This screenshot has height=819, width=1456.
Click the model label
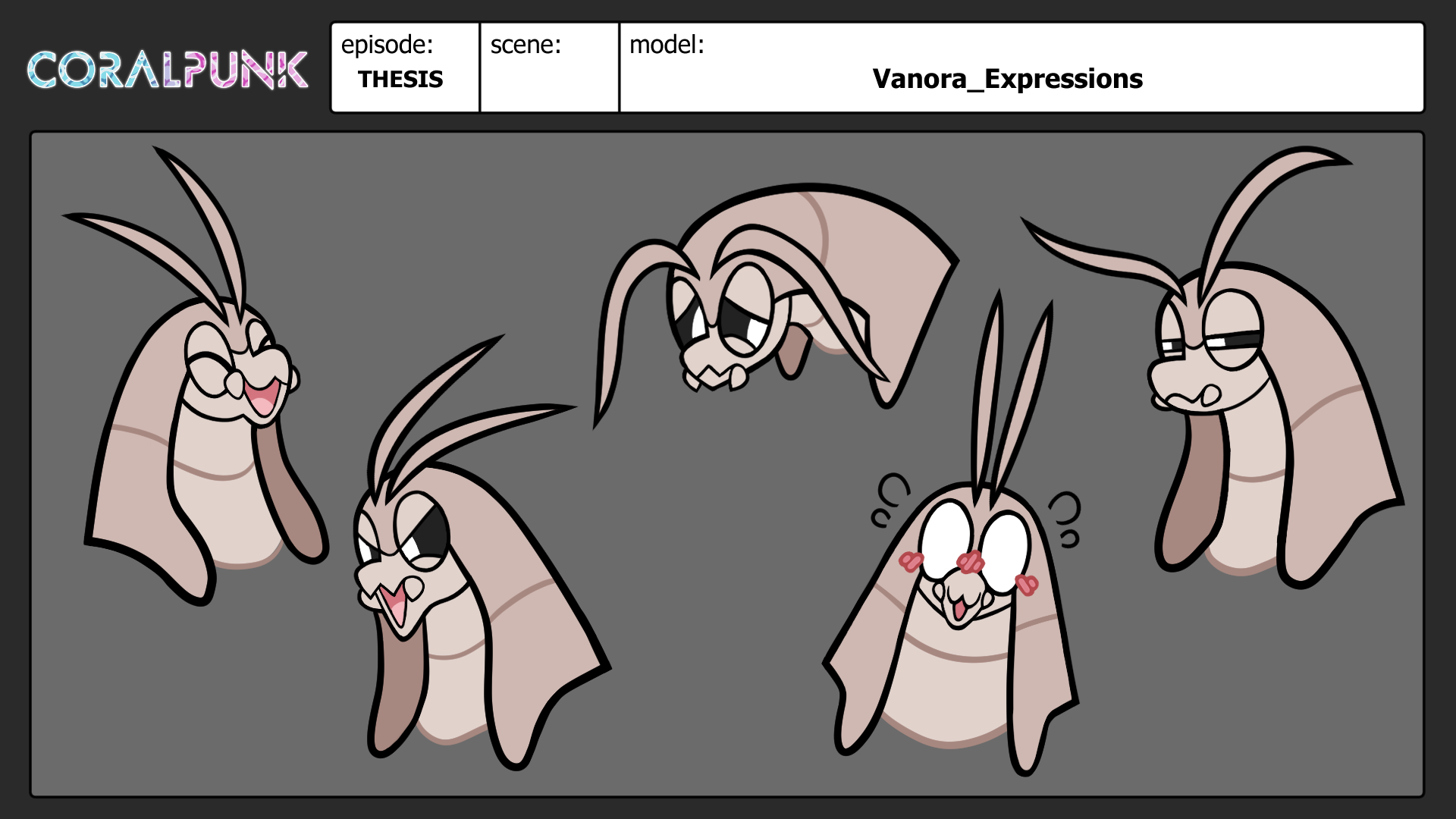[x=667, y=45]
